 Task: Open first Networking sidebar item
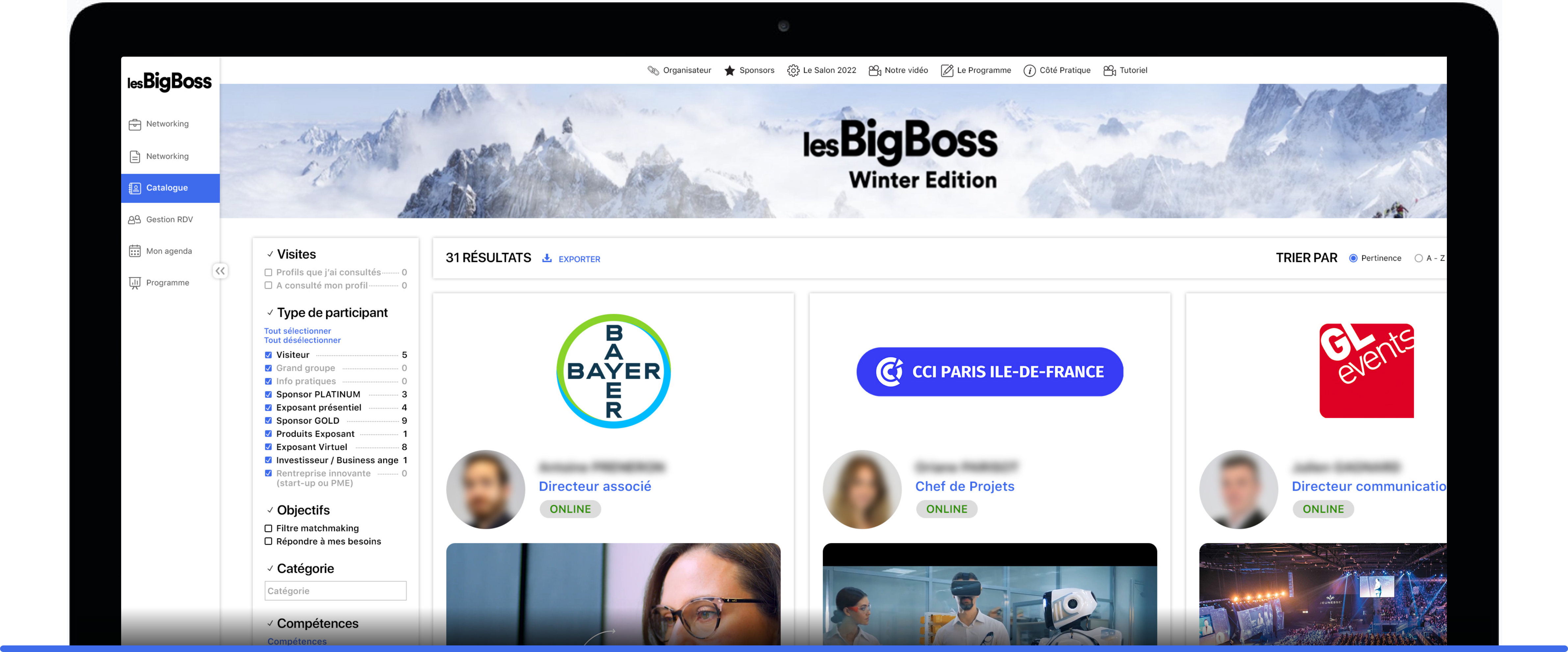coord(170,124)
